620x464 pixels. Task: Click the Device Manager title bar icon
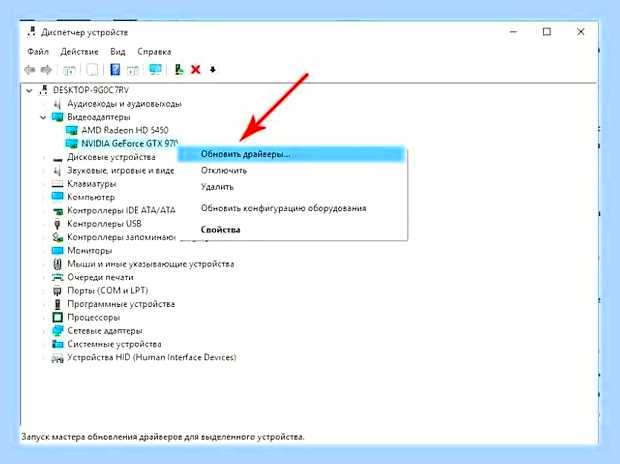click(32, 32)
